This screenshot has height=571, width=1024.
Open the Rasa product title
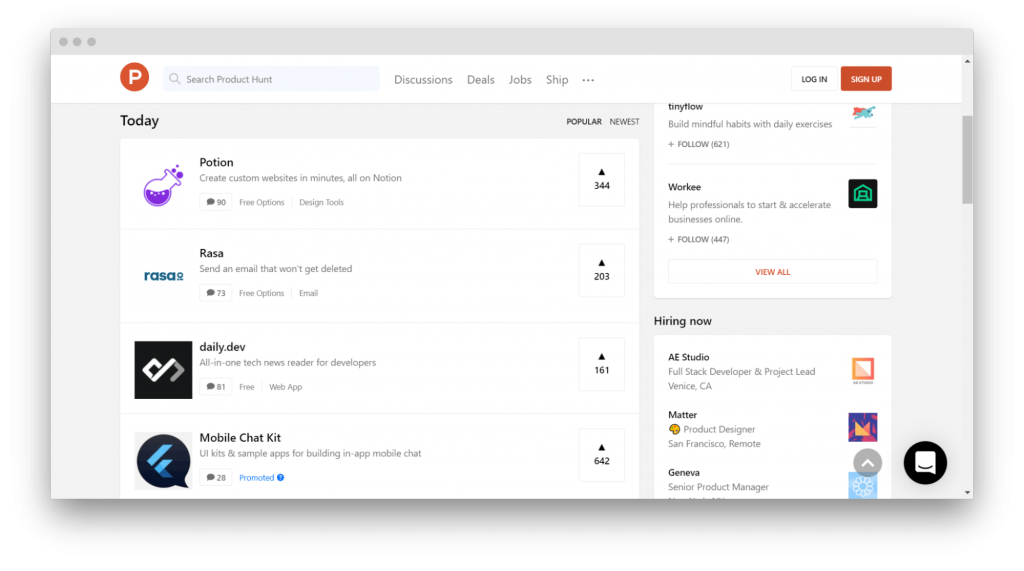point(212,253)
